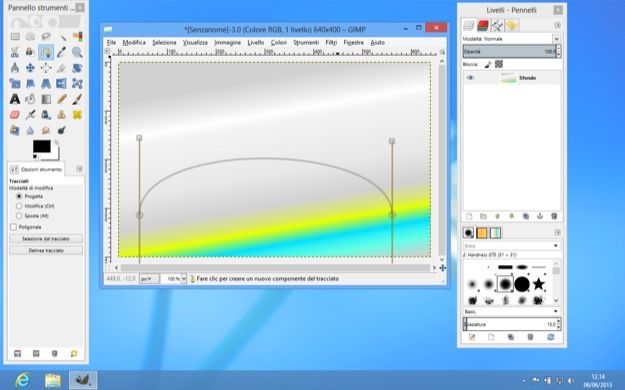625x390 pixels.
Task: Select the Text tool in toolbox
Action: 15,99
